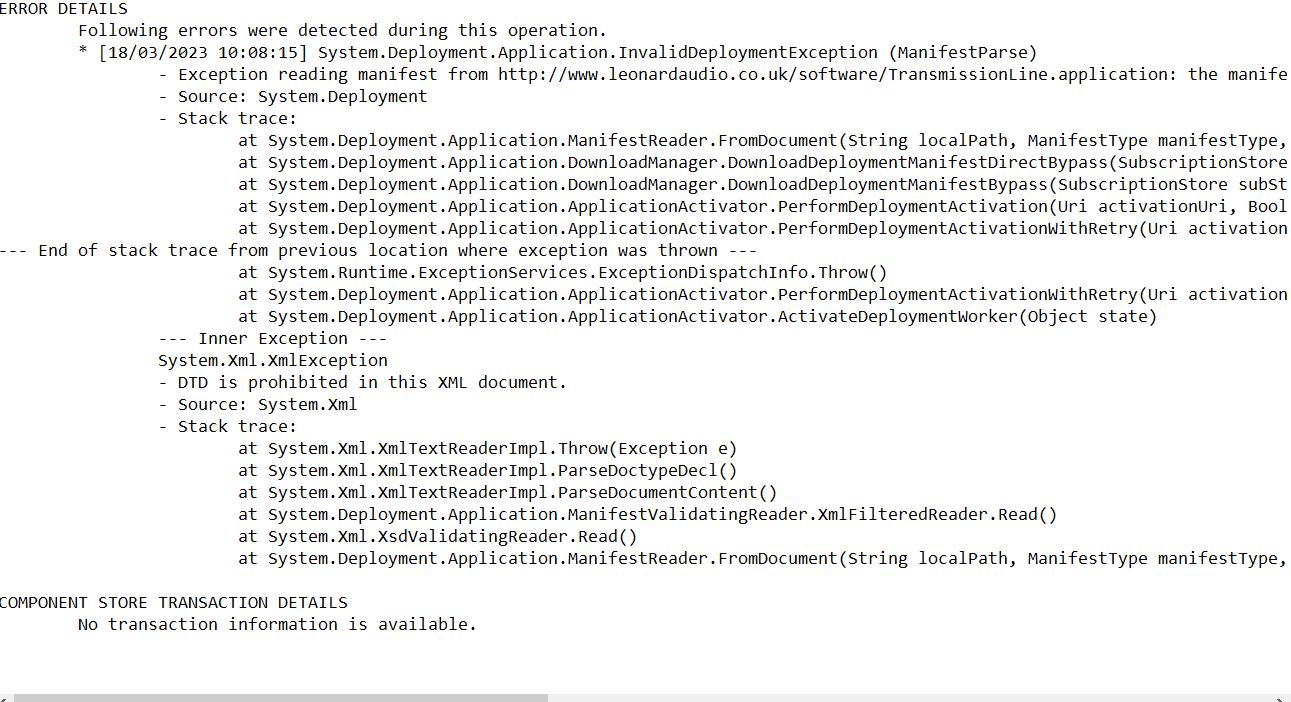Click the 'Source: System.Deployment' line
Viewport: 1291px width, 702px height.
tap(293, 96)
